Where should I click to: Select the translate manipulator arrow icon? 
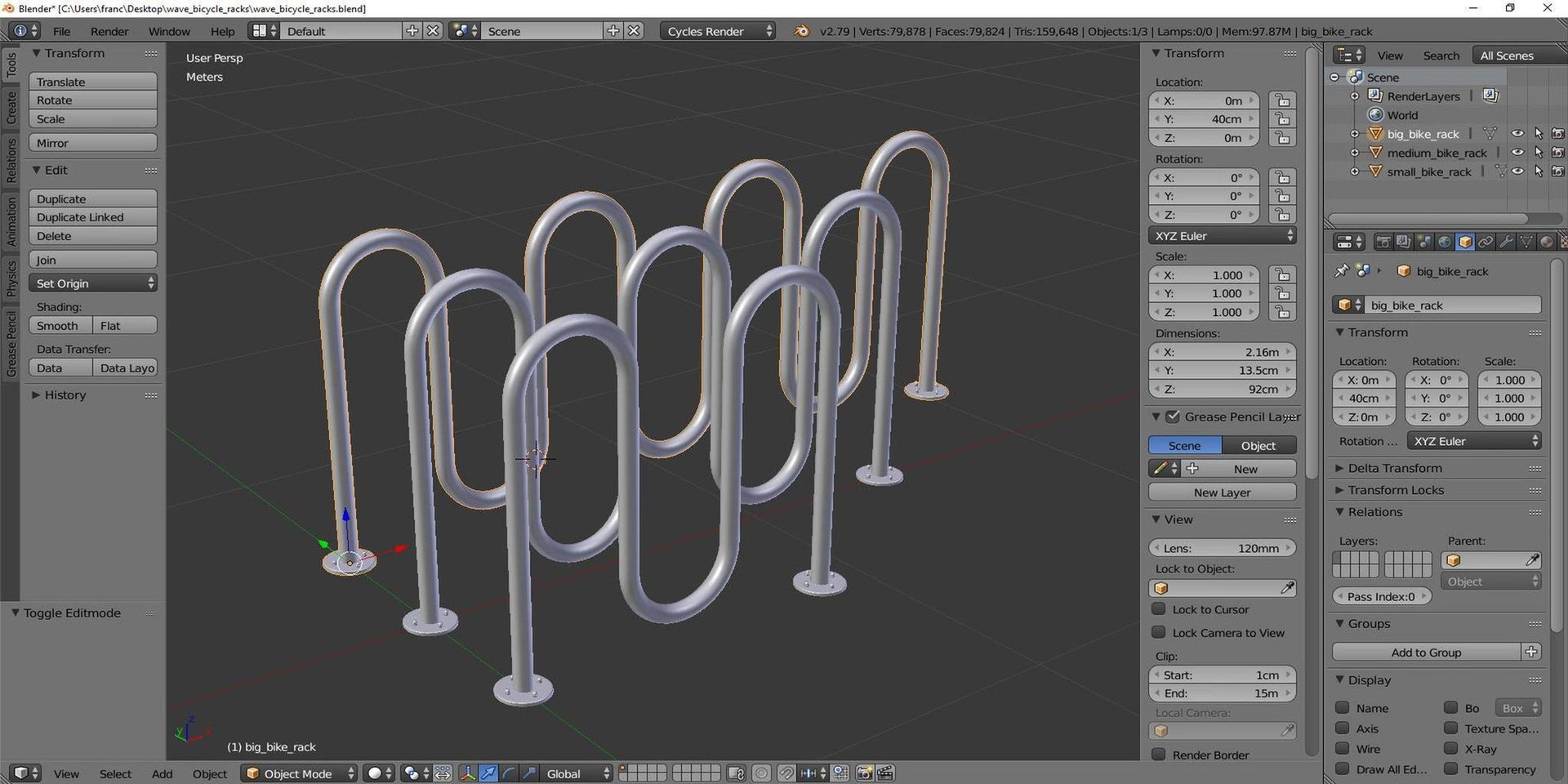point(488,773)
